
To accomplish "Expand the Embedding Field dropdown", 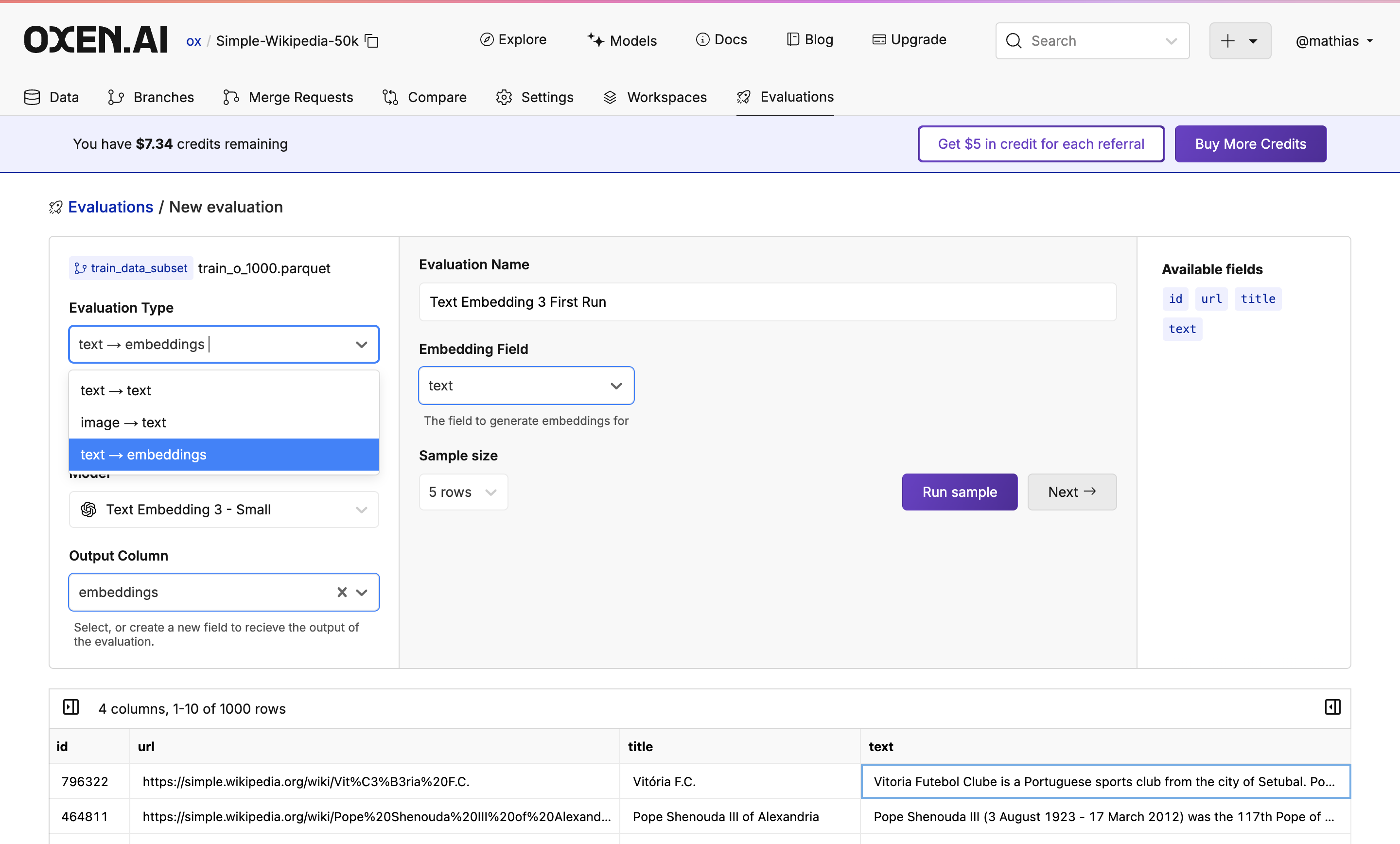I will [525, 386].
